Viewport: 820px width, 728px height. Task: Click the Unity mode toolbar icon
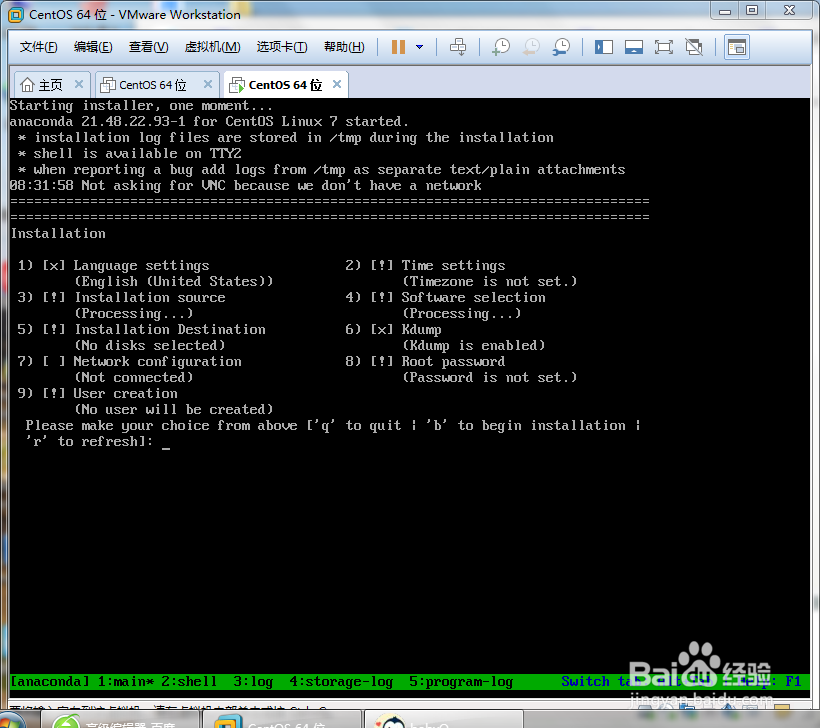694,48
